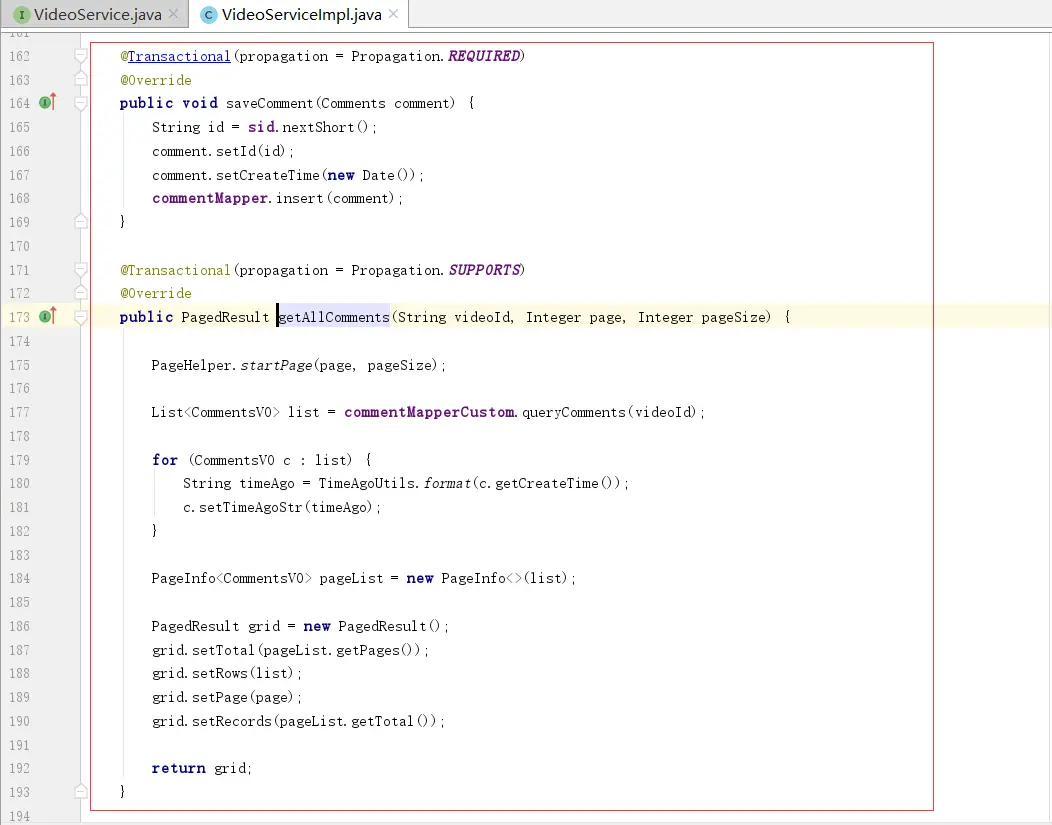The width and height of the screenshot is (1052, 825).
Task: Click PageInfo type on line 184
Action: tap(183, 578)
